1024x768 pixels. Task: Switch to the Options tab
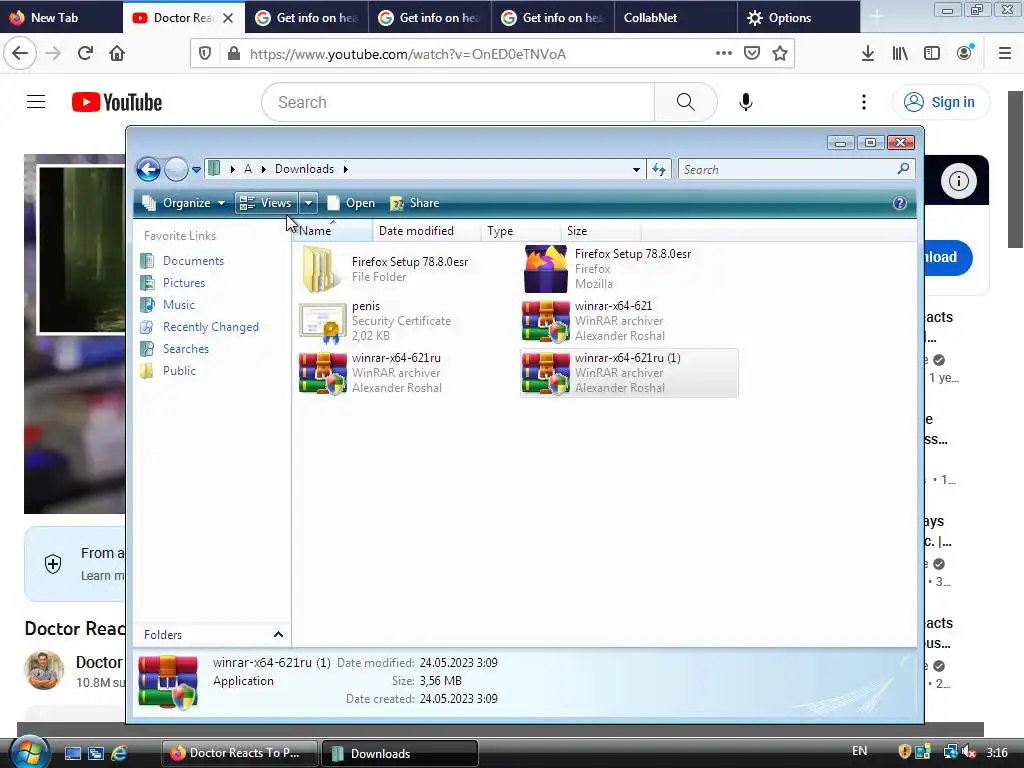click(799, 18)
